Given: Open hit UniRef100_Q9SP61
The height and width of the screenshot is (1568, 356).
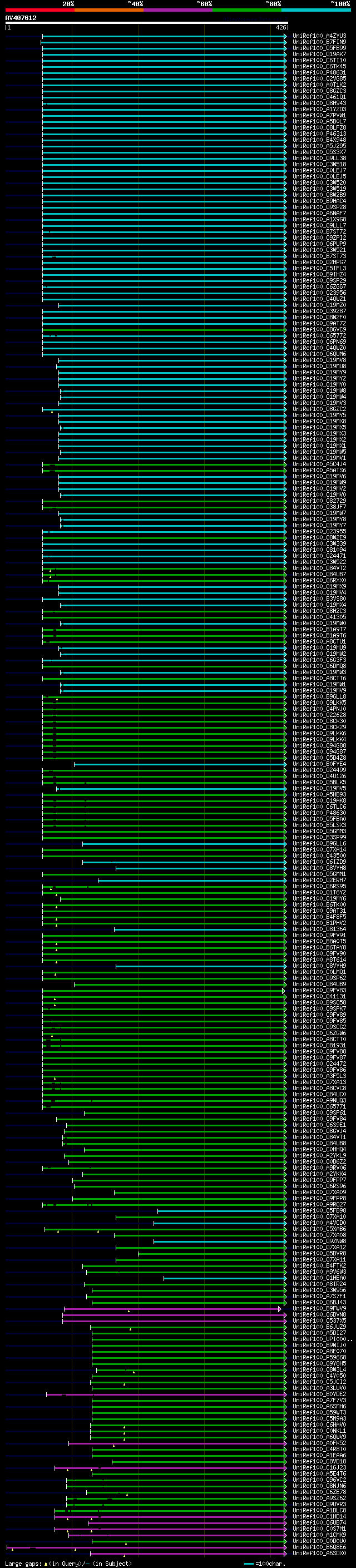Looking at the screenshot, I should tap(319, 1112).
